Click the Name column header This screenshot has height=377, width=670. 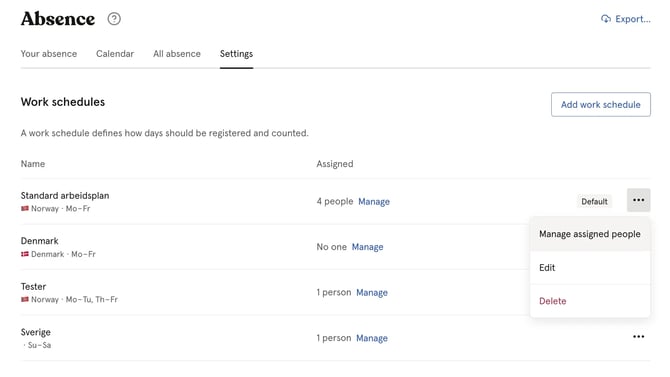[x=33, y=164]
